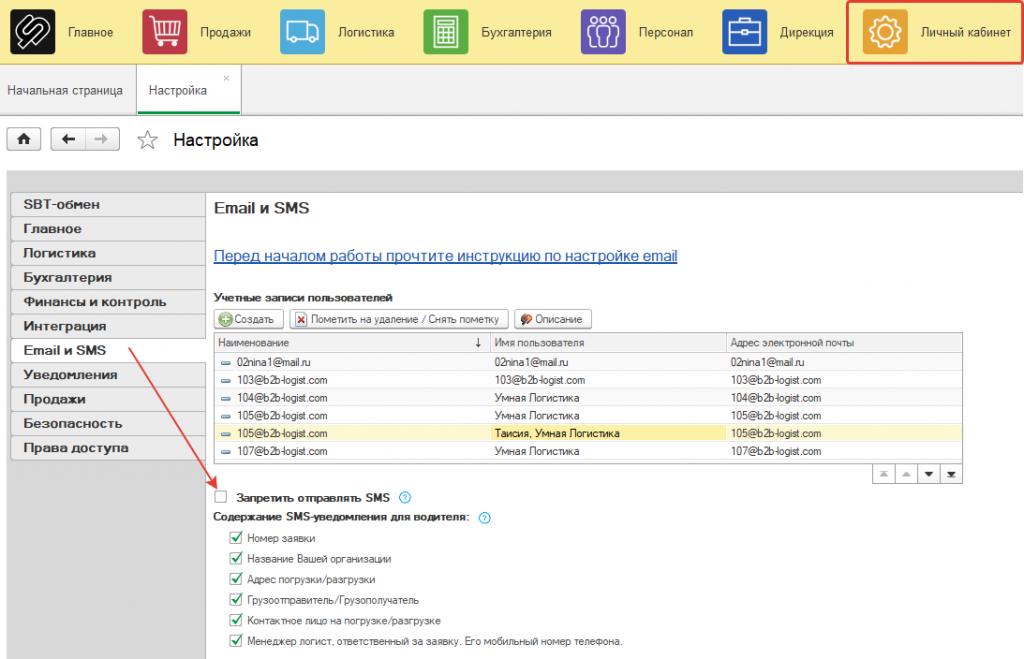Open the Персонал people icon
1024x659 pixels.
tap(603, 31)
